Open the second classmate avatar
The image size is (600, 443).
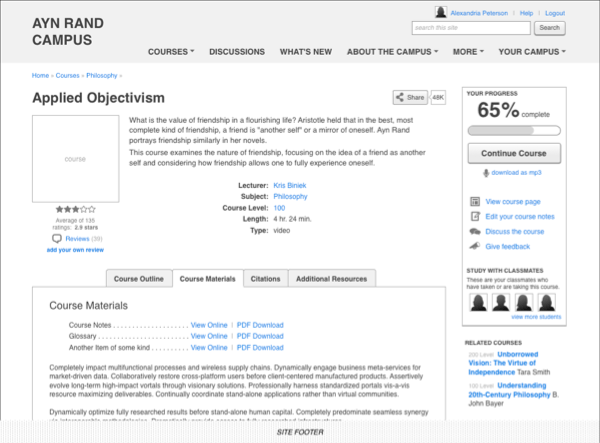click(501, 303)
